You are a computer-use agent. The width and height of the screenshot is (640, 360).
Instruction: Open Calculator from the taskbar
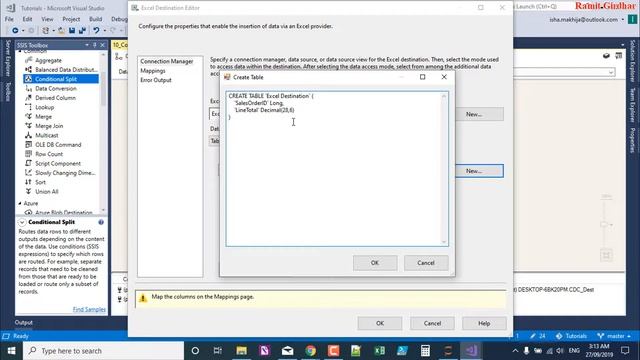(x=425, y=351)
